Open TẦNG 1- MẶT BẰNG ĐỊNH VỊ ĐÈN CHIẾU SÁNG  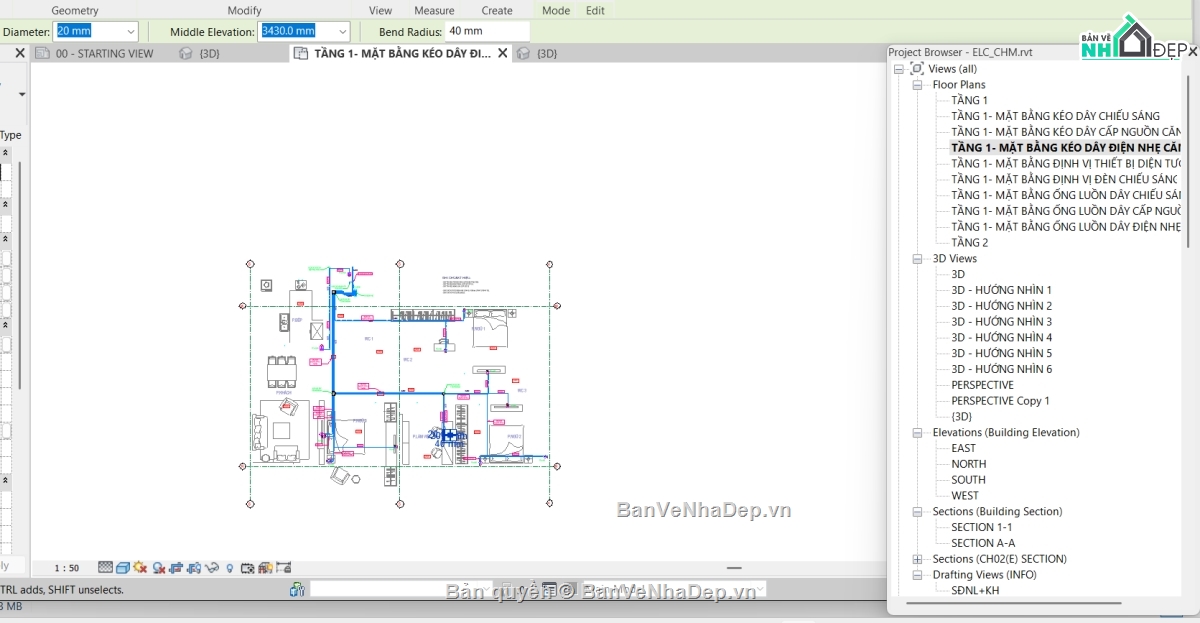(x=1064, y=180)
